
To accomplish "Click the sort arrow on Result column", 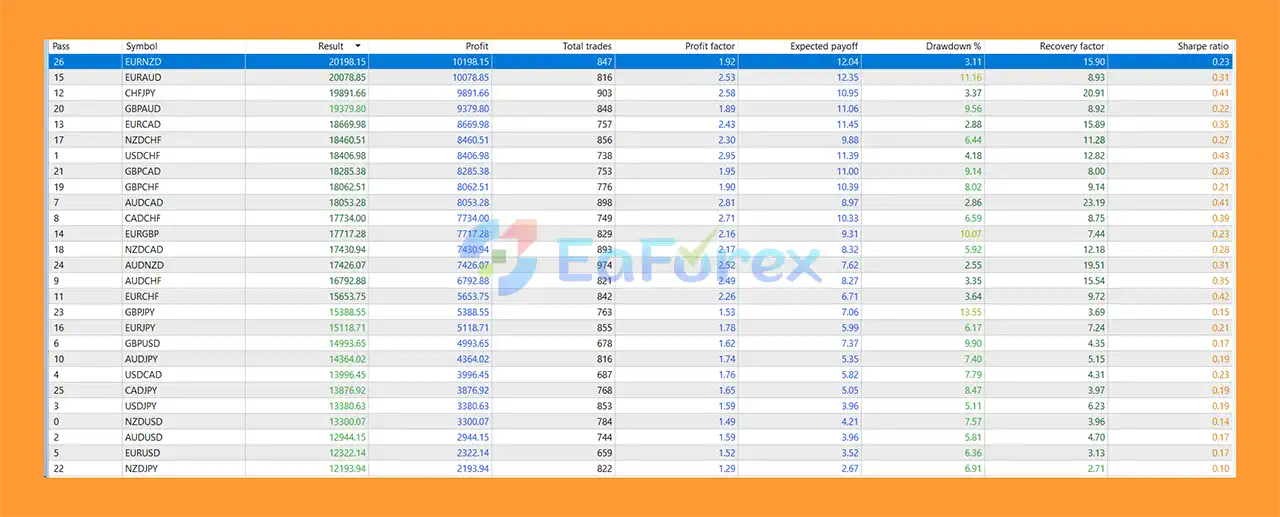I will (x=358, y=46).
